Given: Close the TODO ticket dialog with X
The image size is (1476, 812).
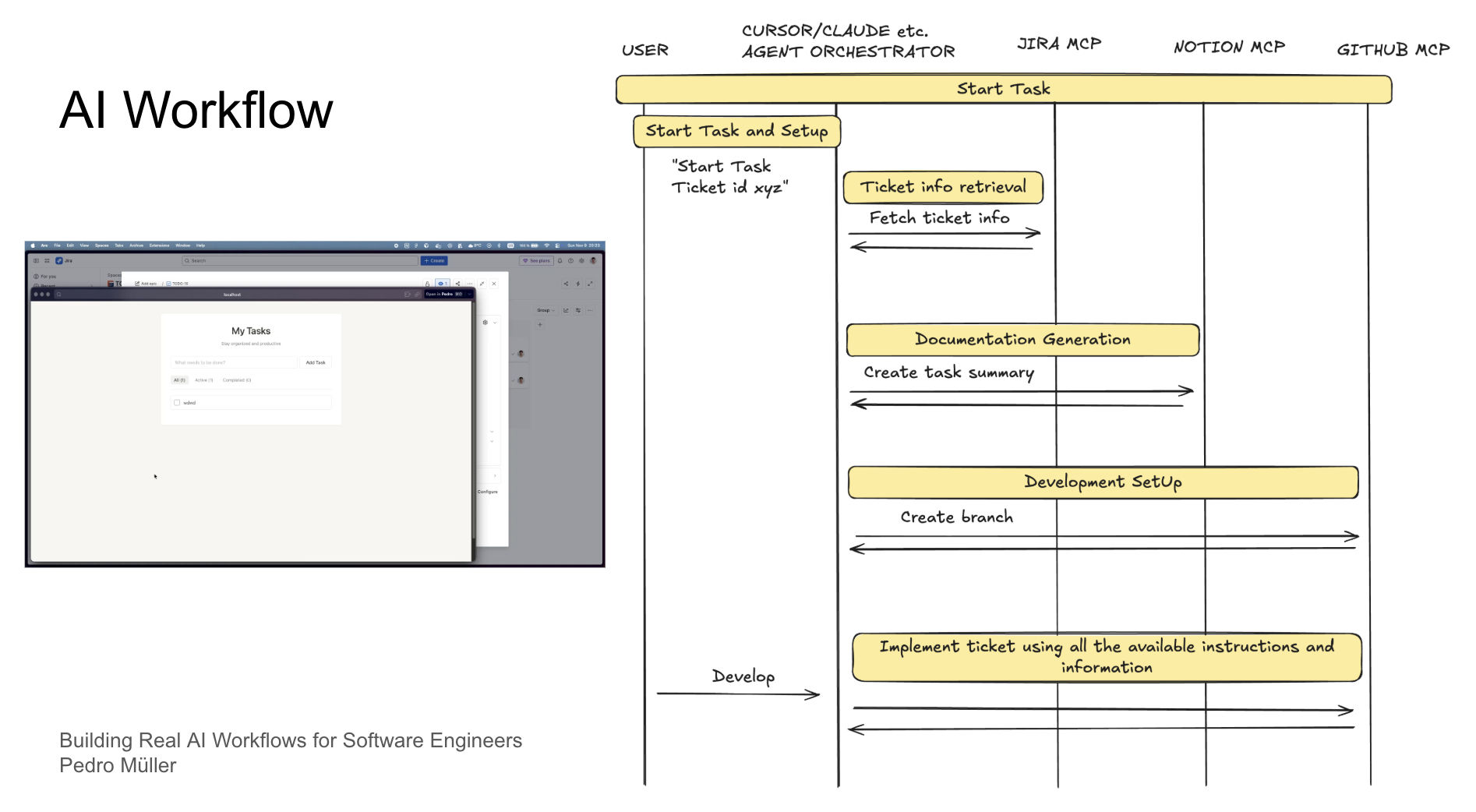Looking at the screenshot, I should 494,284.
